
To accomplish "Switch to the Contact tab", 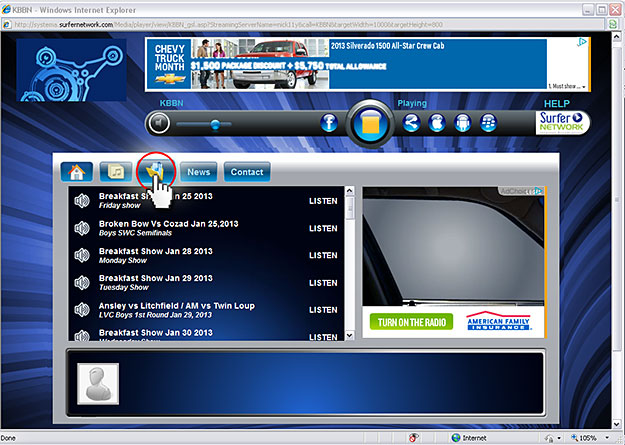I will 247,172.
